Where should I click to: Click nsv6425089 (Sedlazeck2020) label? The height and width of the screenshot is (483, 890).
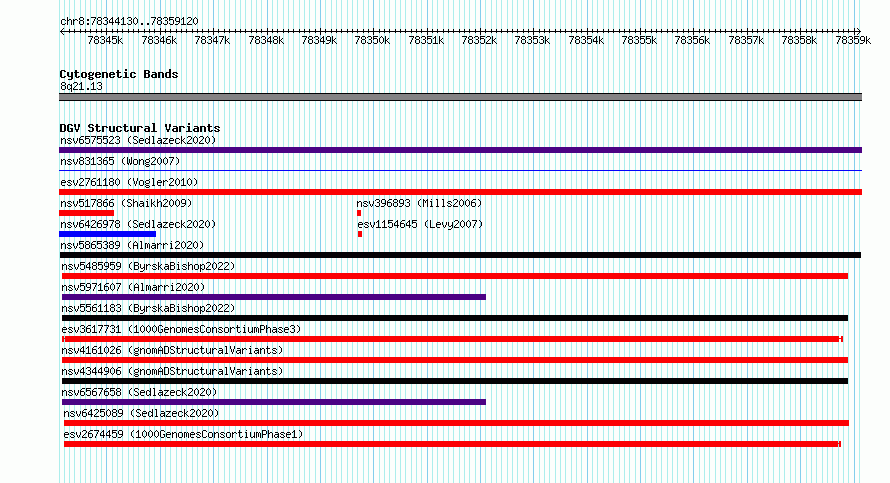click(141, 413)
